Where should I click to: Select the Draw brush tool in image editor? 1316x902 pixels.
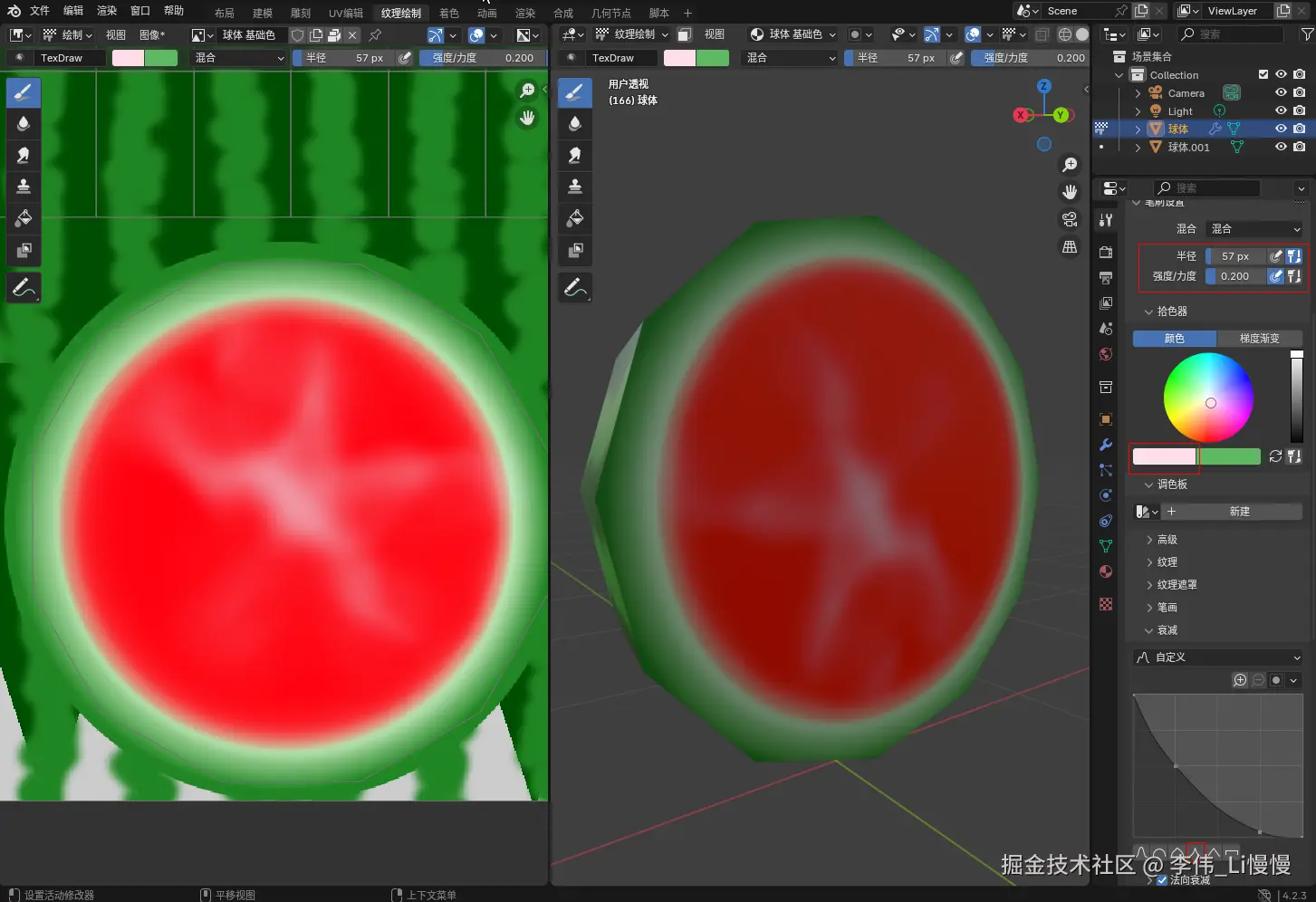click(24, 91)
